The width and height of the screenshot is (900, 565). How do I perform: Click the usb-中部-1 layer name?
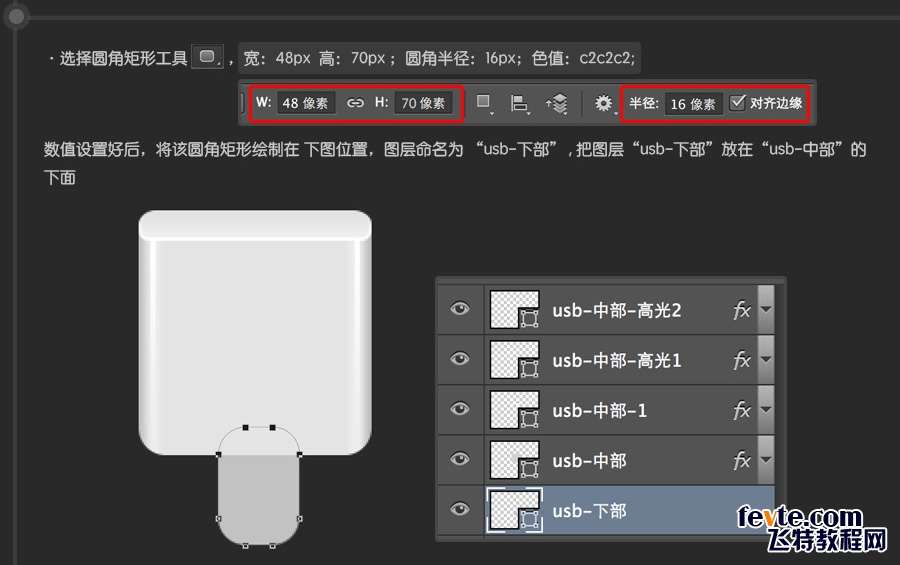(600, 411)
